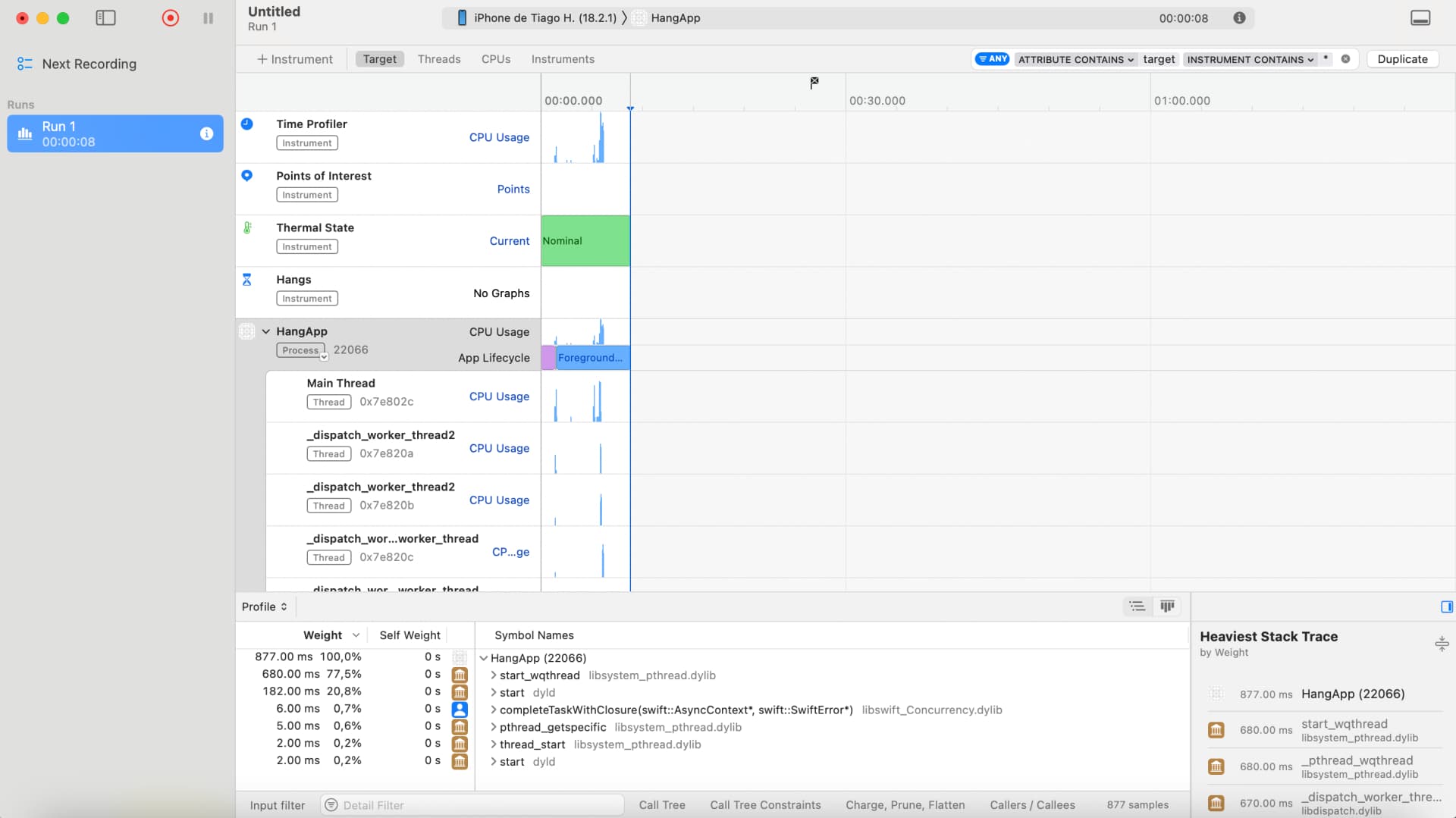1456x818 pixels.
Task: Open the ATTRIBUTE CONTAINS filter dropdown
Action: (x=1075, y=59)
